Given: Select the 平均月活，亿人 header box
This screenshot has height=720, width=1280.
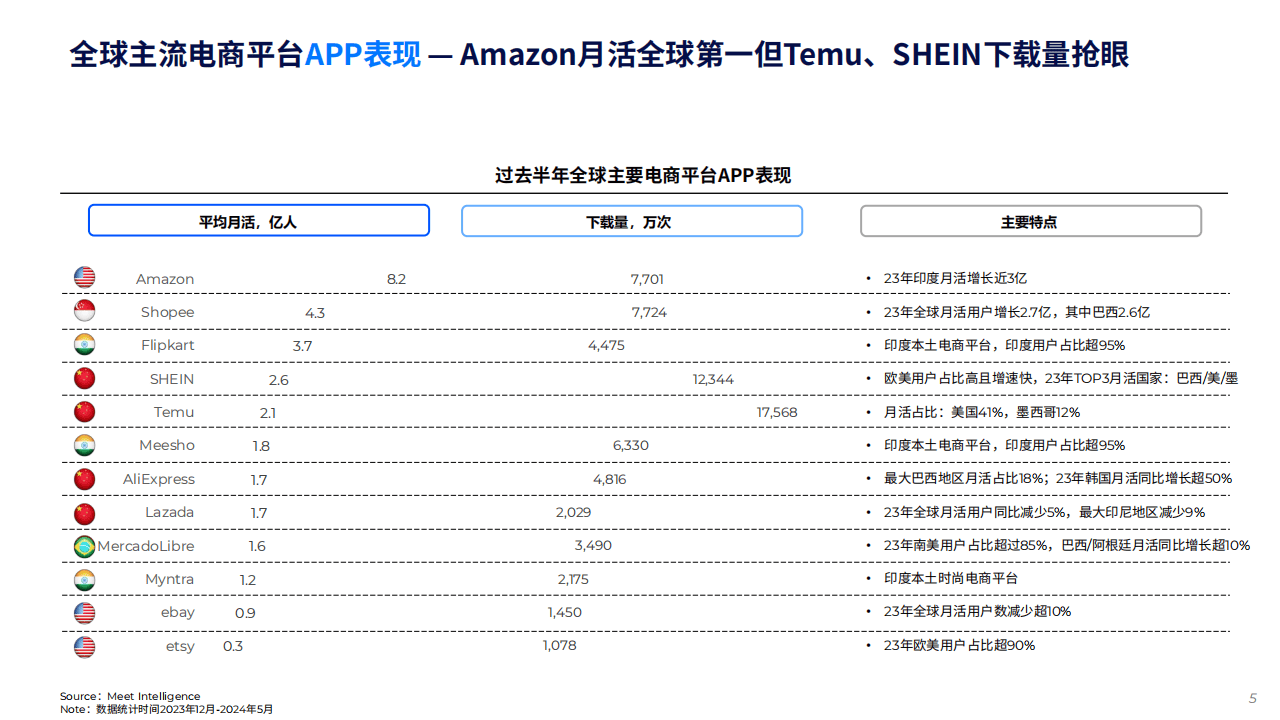Looking at the screenshot, I should coord(259,221).
